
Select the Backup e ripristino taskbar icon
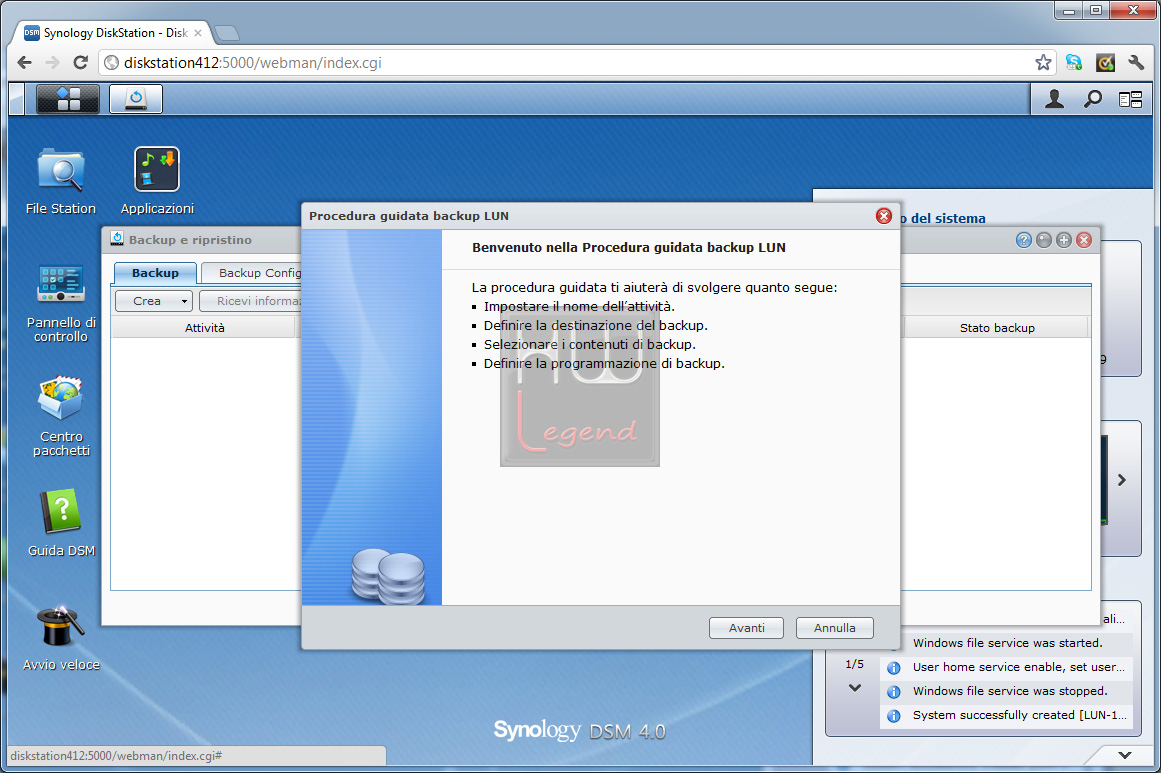click(135, 98)
